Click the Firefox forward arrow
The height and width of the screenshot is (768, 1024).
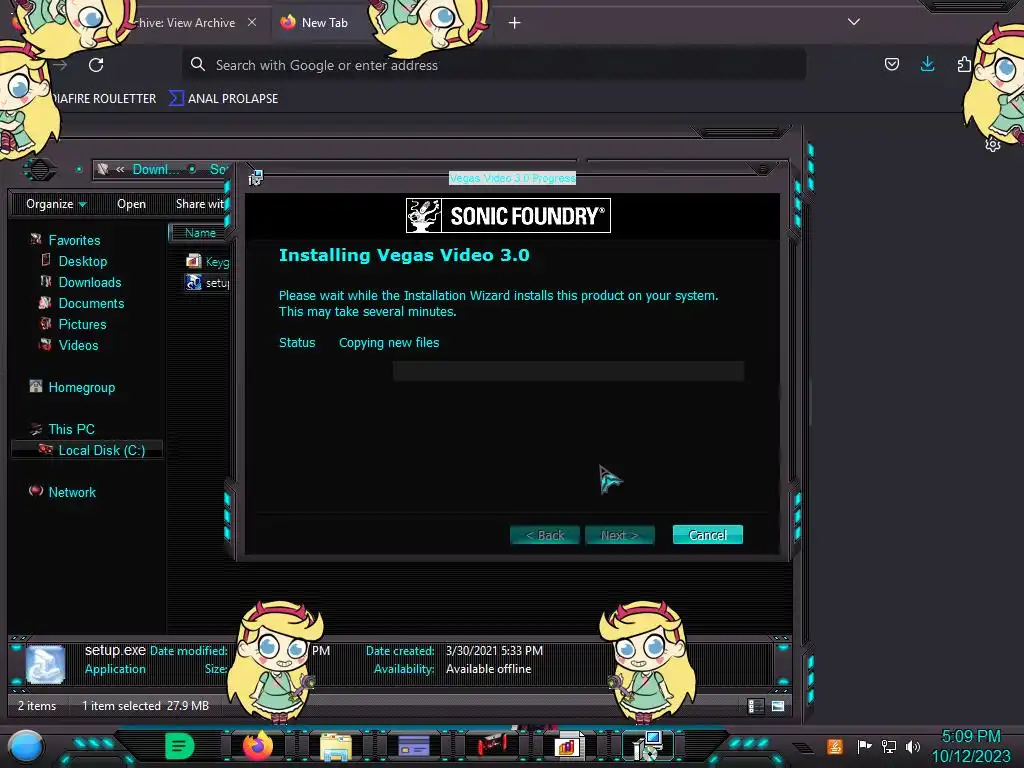pyautogui.click(x=60, y=65)
